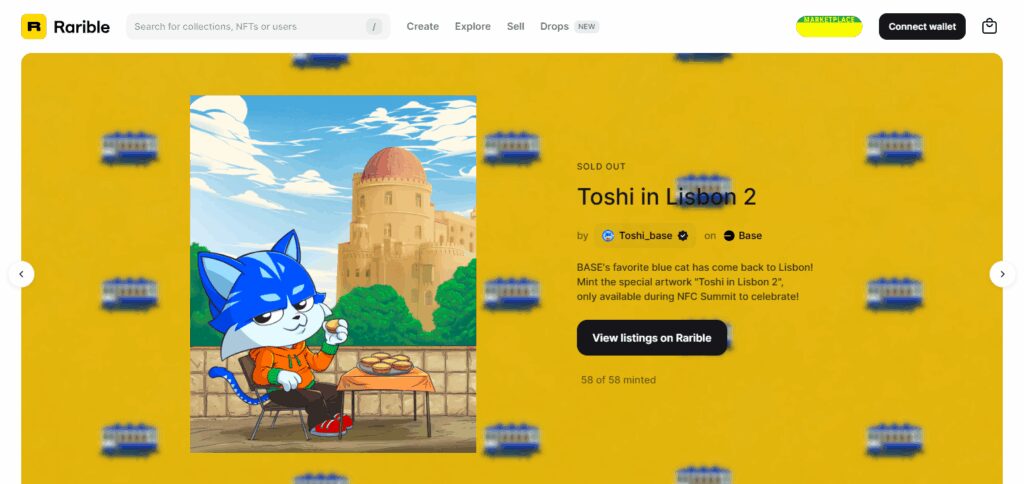Click the Base chain logo icon
Viewport: 1024px width, 484px height.
tap(729, 236)
